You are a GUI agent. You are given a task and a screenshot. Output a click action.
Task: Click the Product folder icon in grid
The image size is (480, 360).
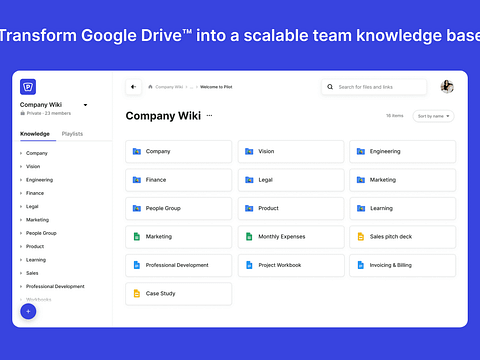point(249,208)
